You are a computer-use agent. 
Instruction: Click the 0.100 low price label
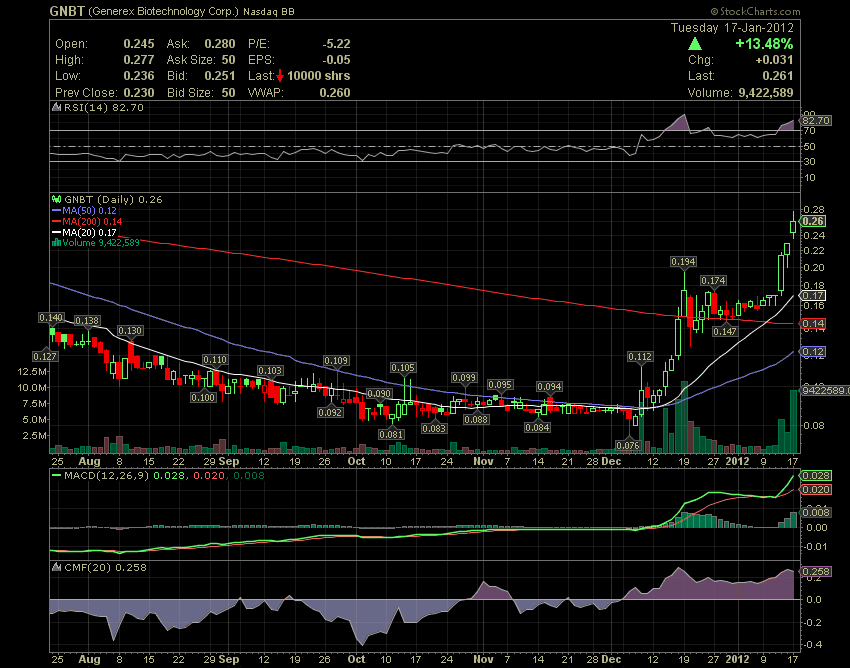click(x=203, y=397)
